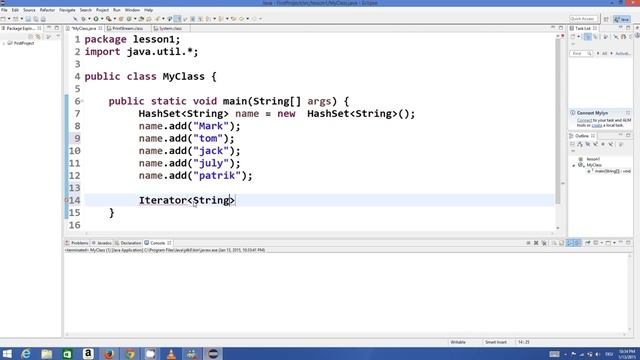Click Remove Launch icon in Console
640x360 pixels.
click(536, 243)
